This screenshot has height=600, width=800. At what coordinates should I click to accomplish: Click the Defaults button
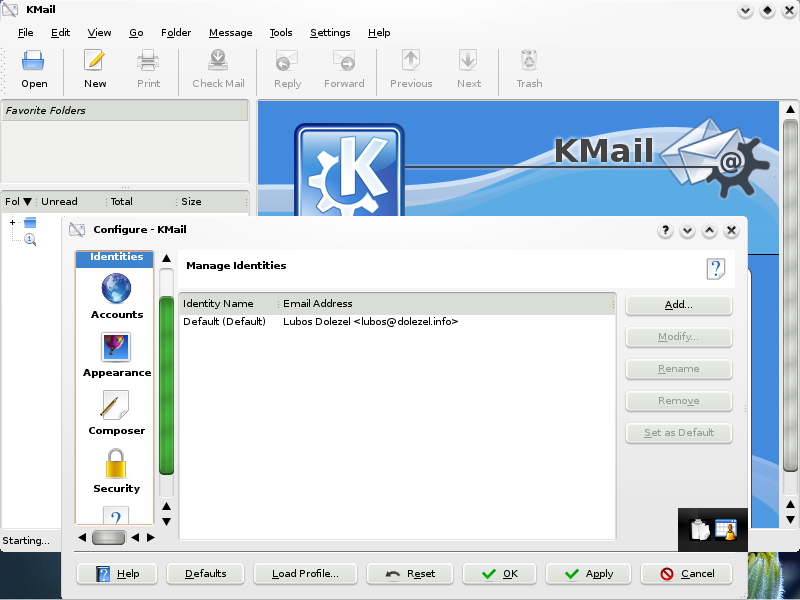(x=205, y=574)
